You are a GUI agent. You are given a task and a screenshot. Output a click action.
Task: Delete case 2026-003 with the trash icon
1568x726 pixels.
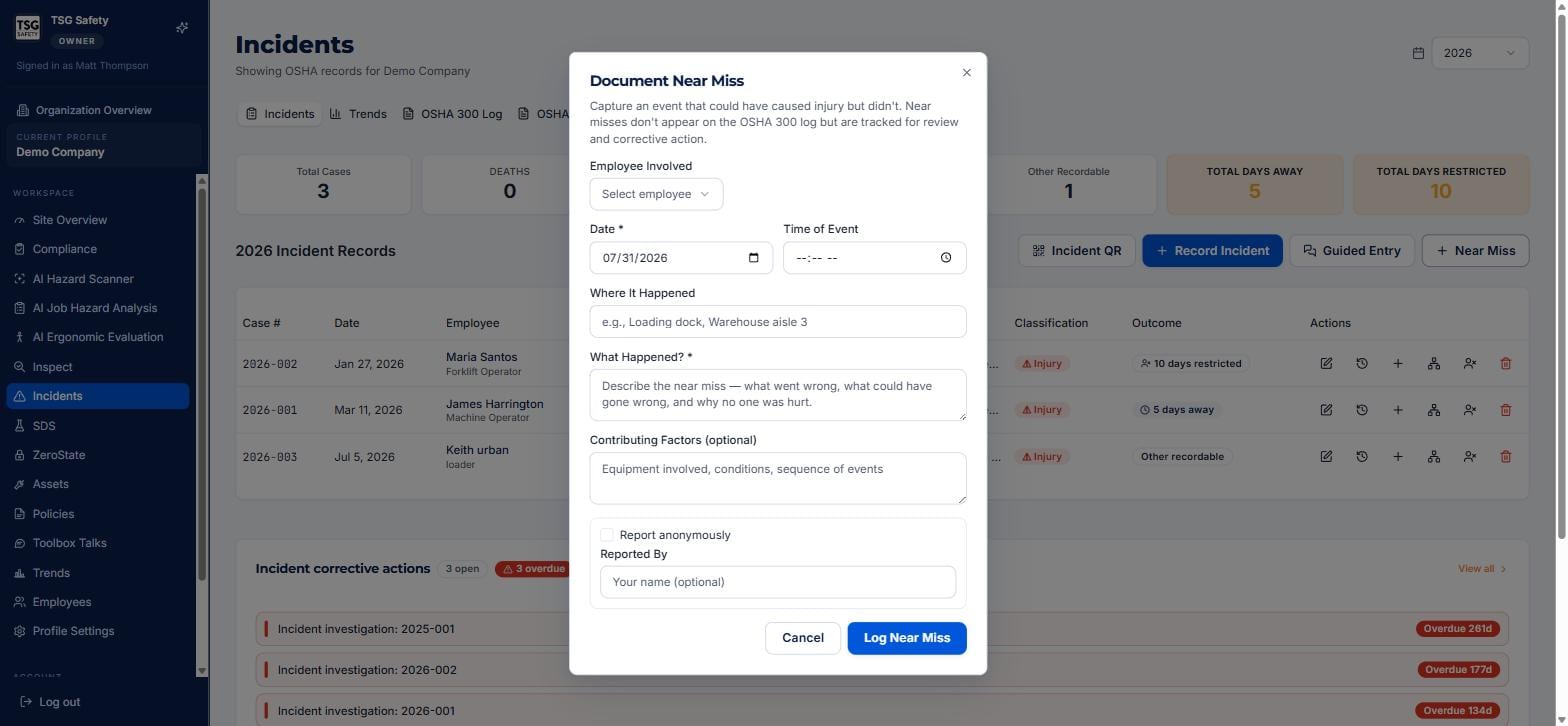tap(1506, 457)
